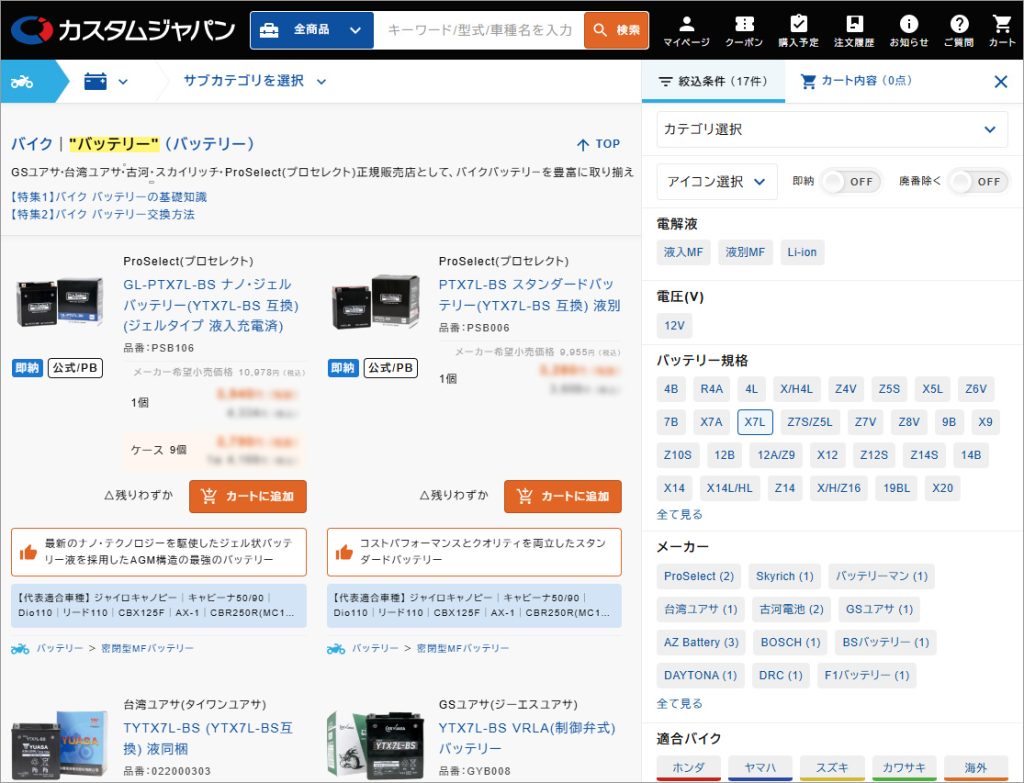
Task: Toggle the 液別MF electrolyte filter
Action: pos(745,252)
